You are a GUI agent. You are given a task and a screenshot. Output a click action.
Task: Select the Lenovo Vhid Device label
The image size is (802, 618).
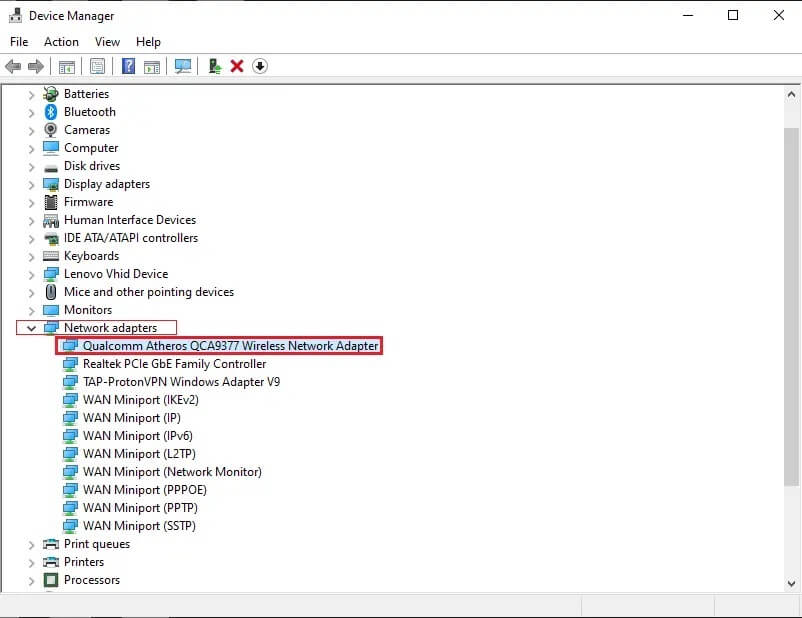pyautogui.click(x=116, y=274)
